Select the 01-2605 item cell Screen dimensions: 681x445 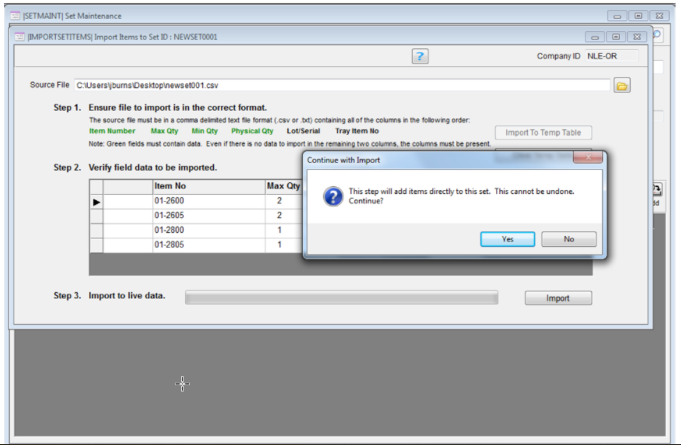(x=206, y=215)
